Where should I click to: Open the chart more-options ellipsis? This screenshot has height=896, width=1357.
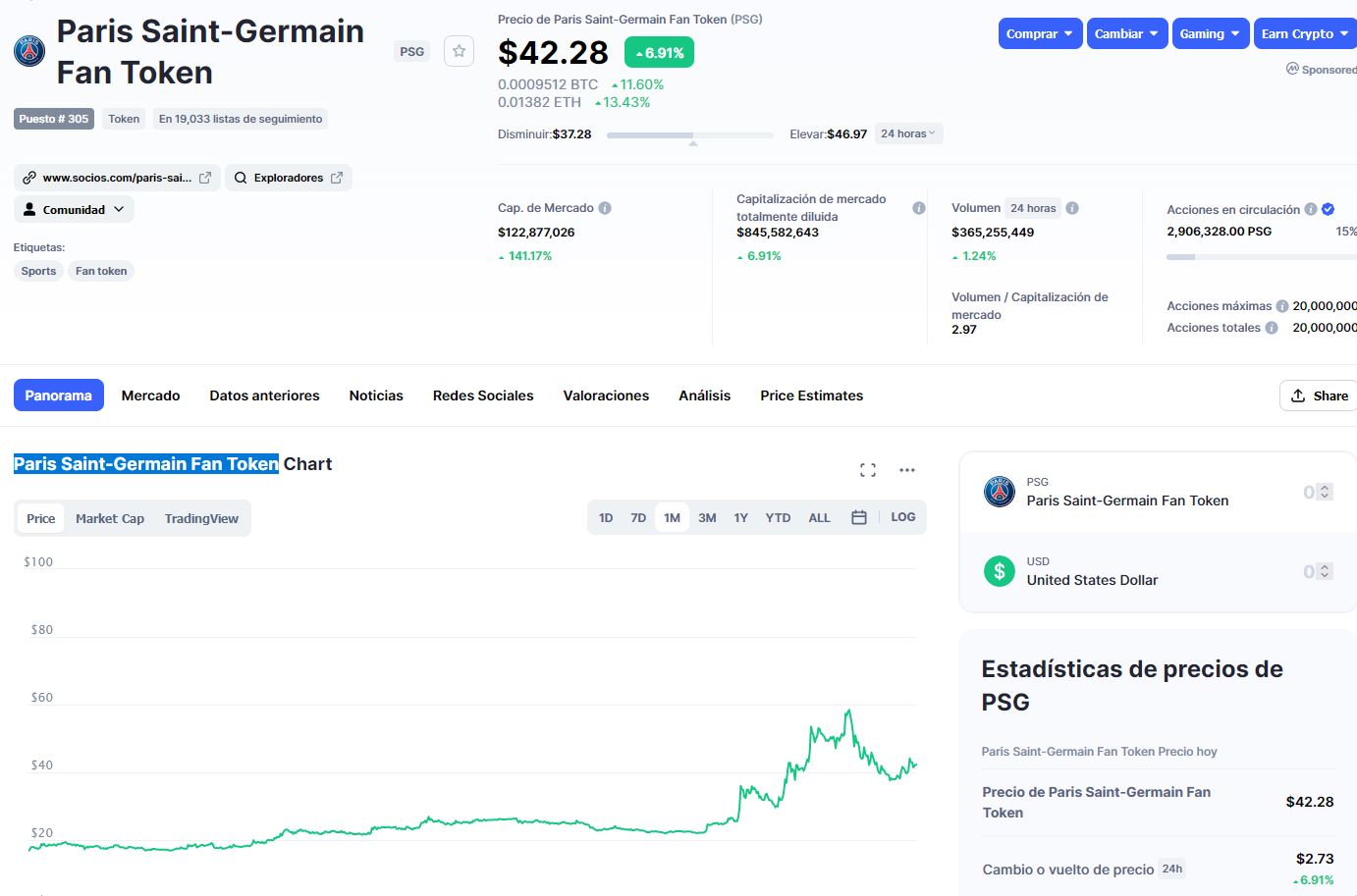(x=907, y=470)
